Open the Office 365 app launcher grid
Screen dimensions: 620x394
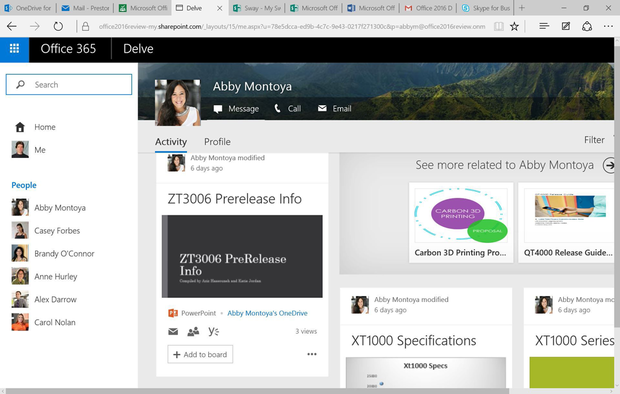tap(14, 49)
